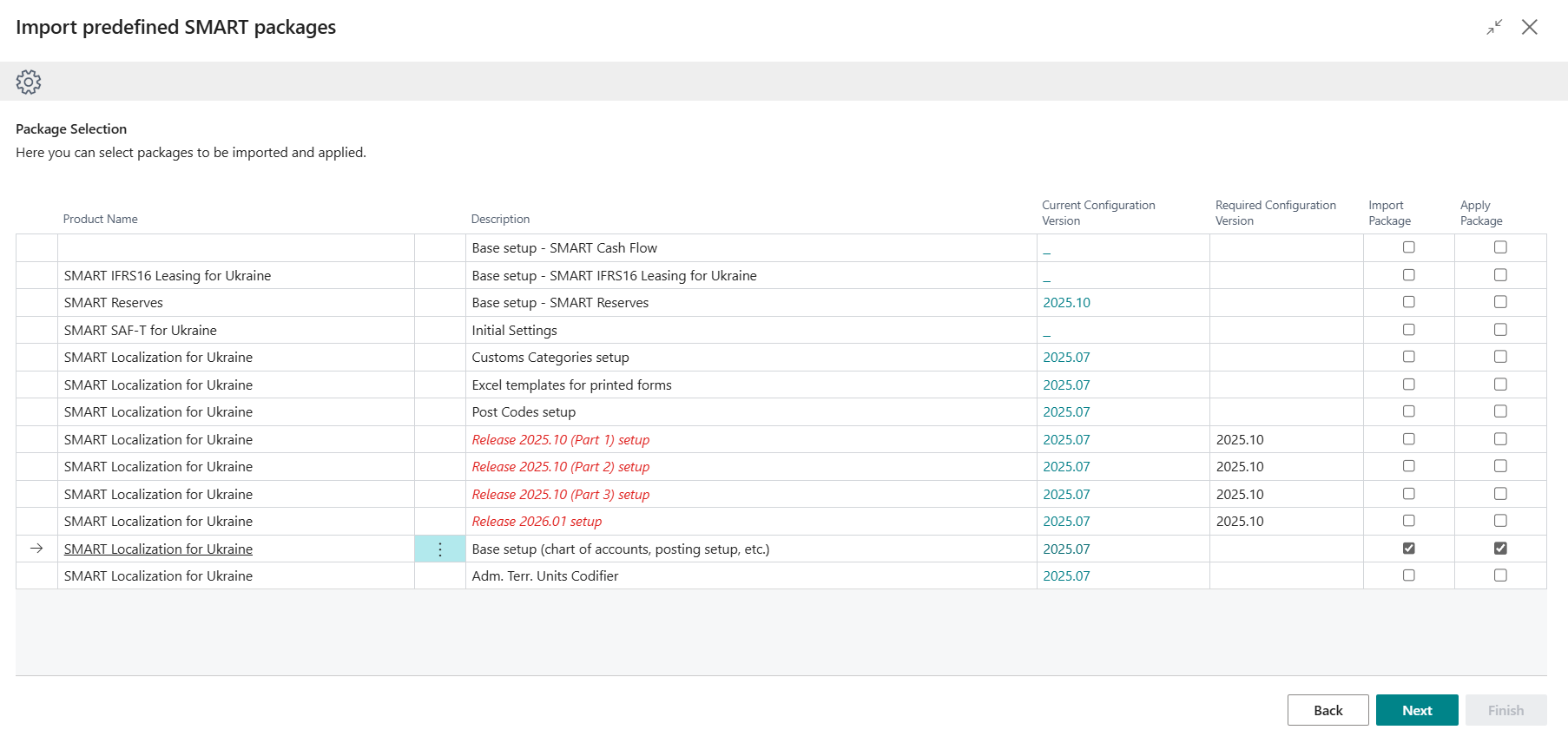Open the settings gear icon
Viewport: 1568px width, 743px height.
(29, 82)
